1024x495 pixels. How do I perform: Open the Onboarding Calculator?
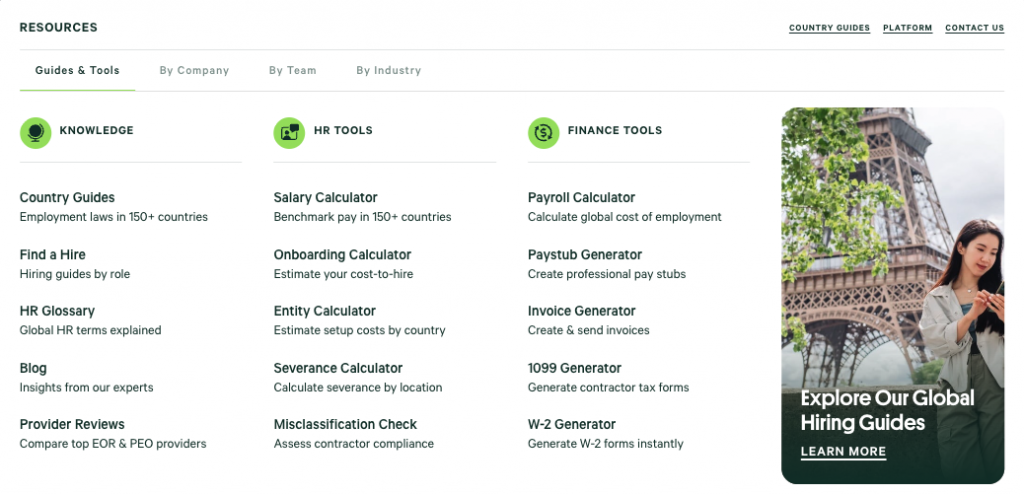342,255
